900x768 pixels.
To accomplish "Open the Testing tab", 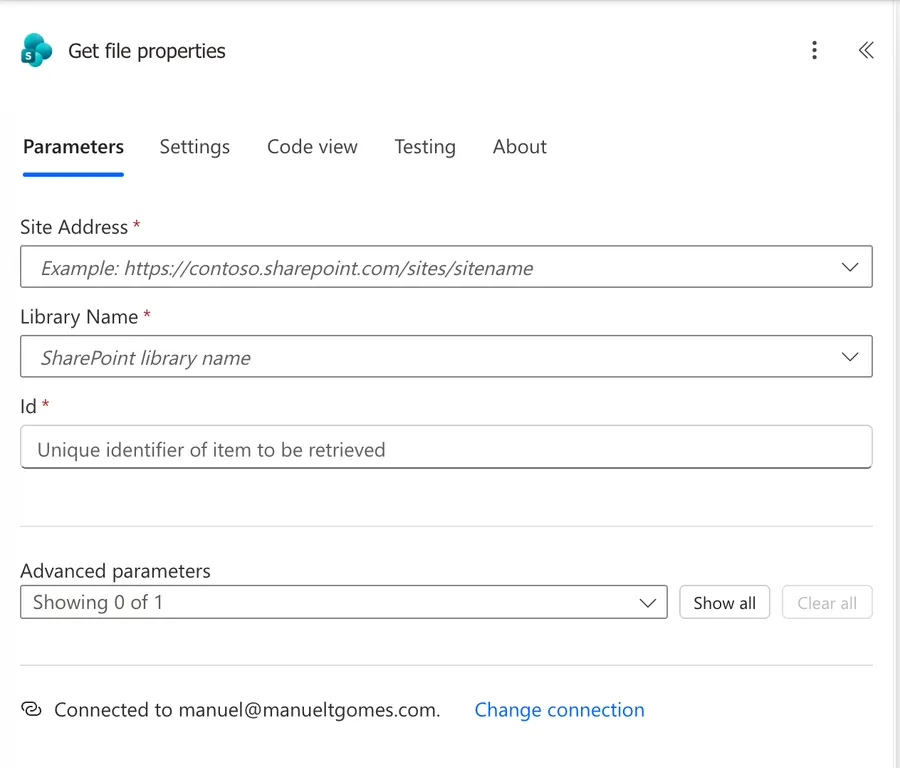I will 425,147.
